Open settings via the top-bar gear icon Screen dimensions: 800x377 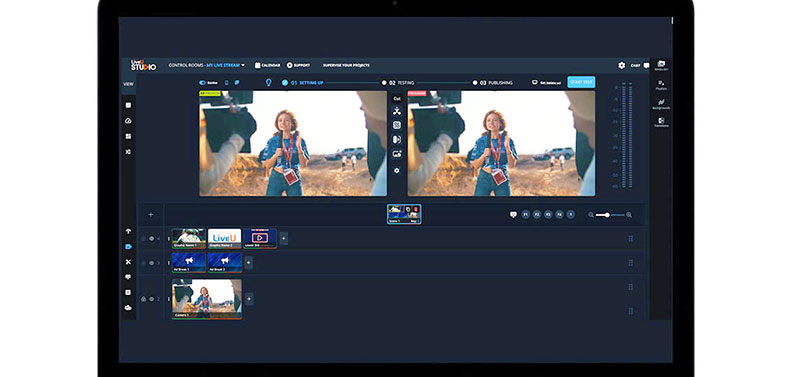[621, 65]
